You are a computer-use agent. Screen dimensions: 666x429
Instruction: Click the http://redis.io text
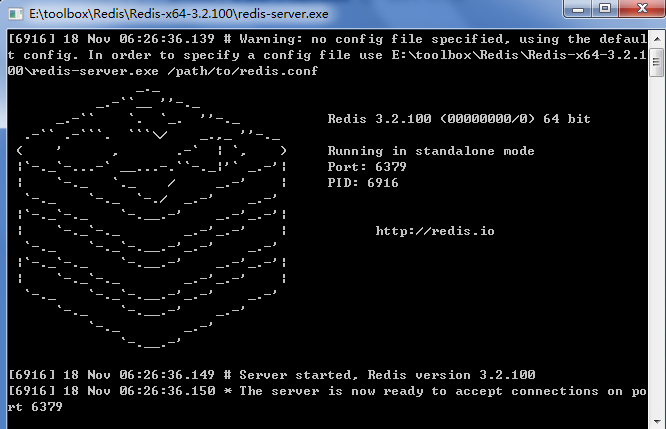click(x=435, y=231)
